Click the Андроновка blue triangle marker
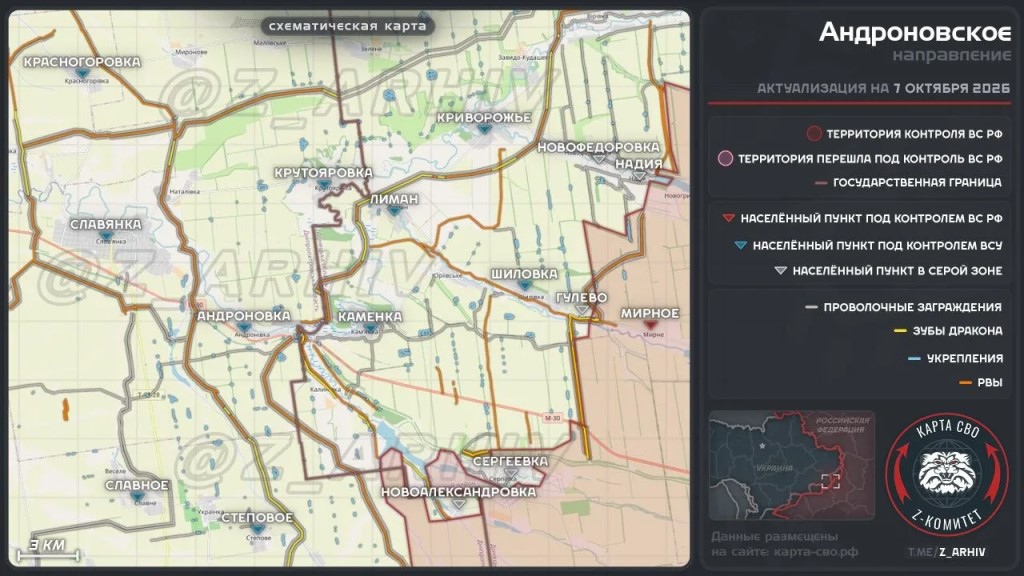 click(244, 327)
